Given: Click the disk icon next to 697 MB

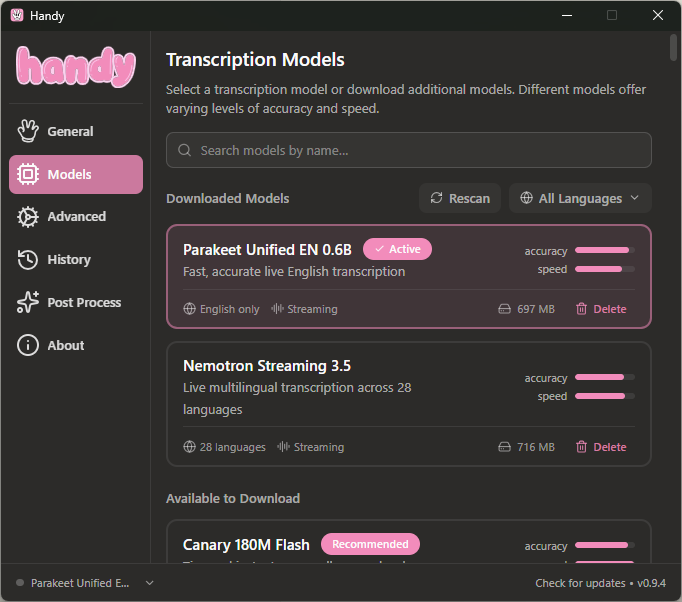Looking at the screenshot, I should (x=504, y=309).
